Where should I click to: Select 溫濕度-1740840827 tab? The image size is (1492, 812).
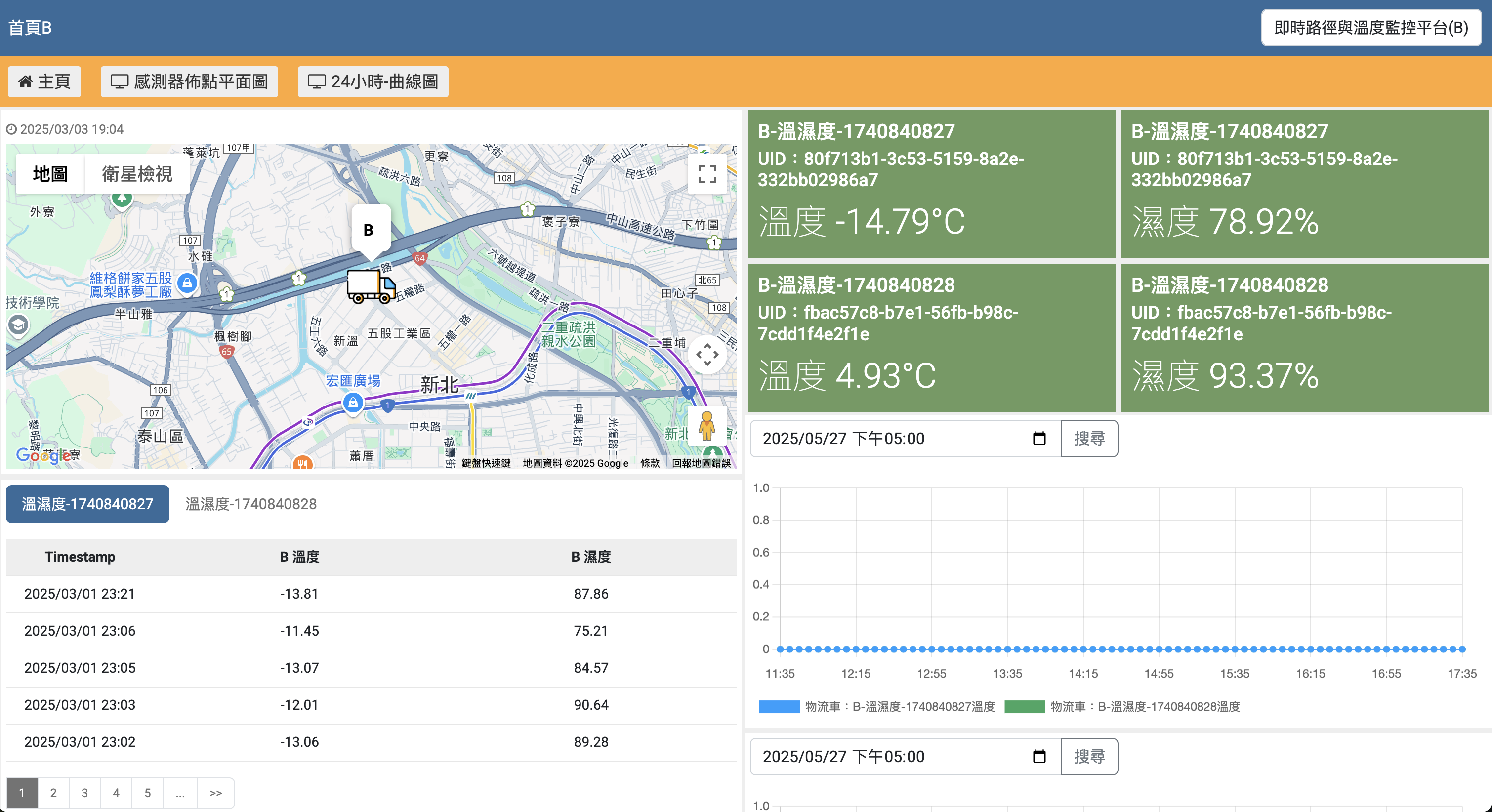[x=87, y=504]
